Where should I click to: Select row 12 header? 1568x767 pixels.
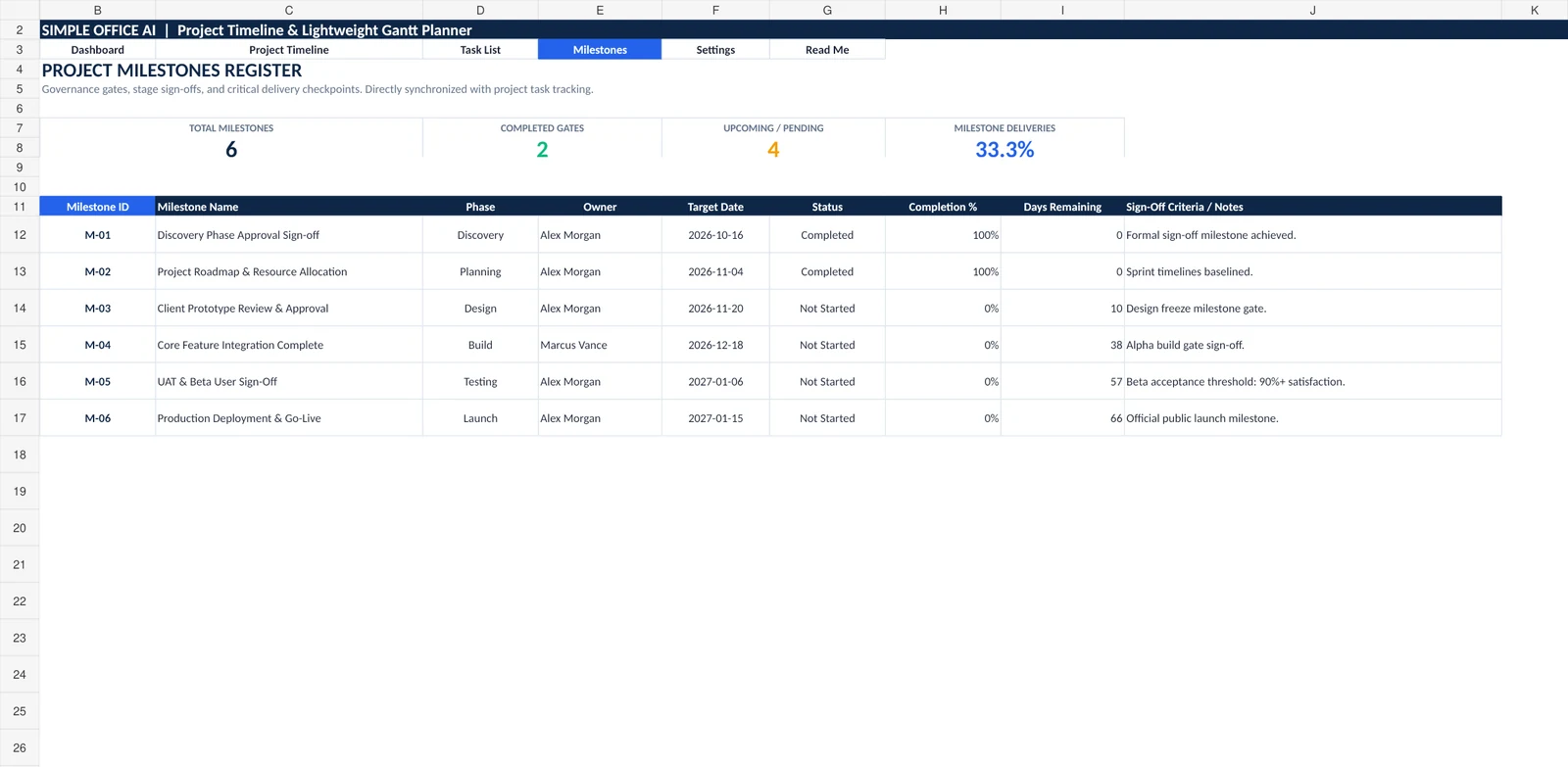20,235
